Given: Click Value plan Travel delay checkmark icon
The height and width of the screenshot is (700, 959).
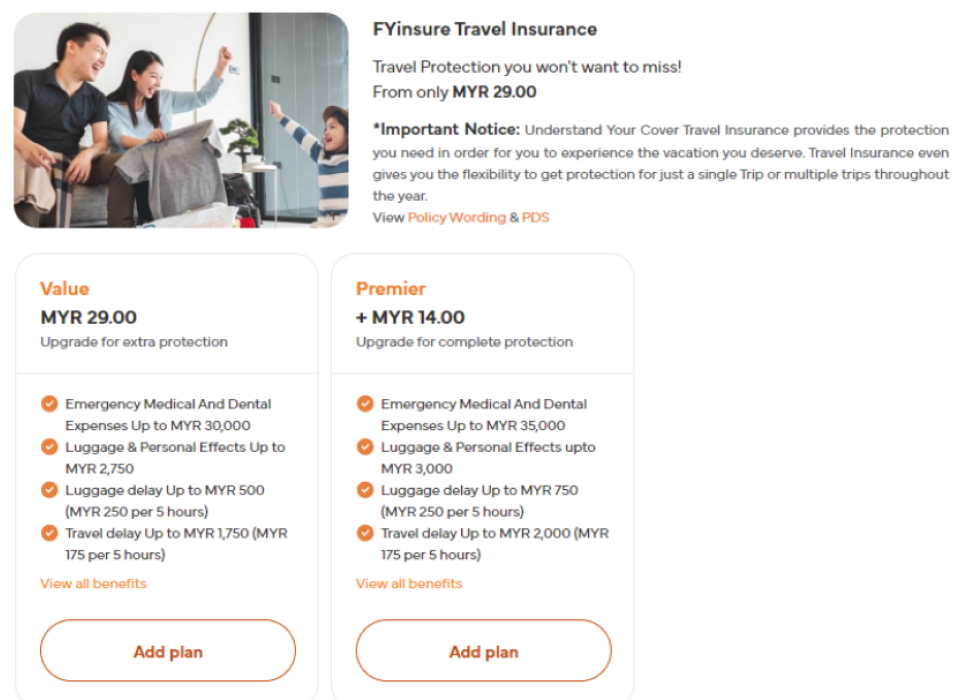Looking at the screenshot, I should (49, 533).
